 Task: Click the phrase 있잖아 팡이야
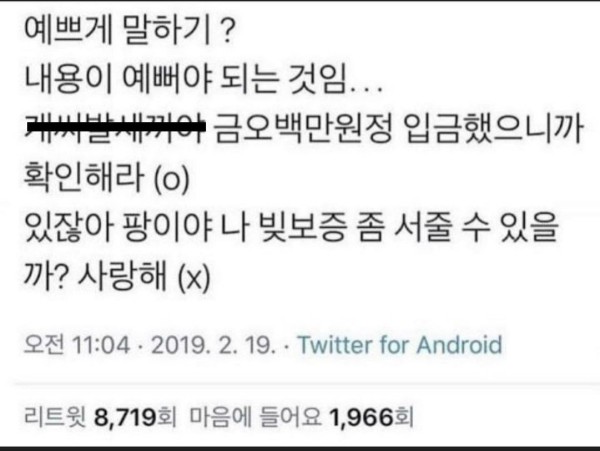(118, 226)
